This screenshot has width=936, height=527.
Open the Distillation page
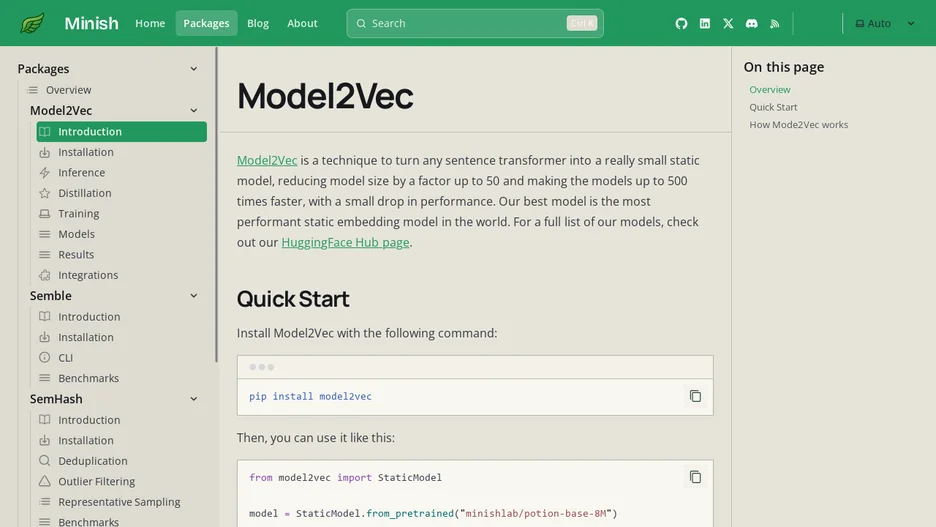click(x=85, y=193)
